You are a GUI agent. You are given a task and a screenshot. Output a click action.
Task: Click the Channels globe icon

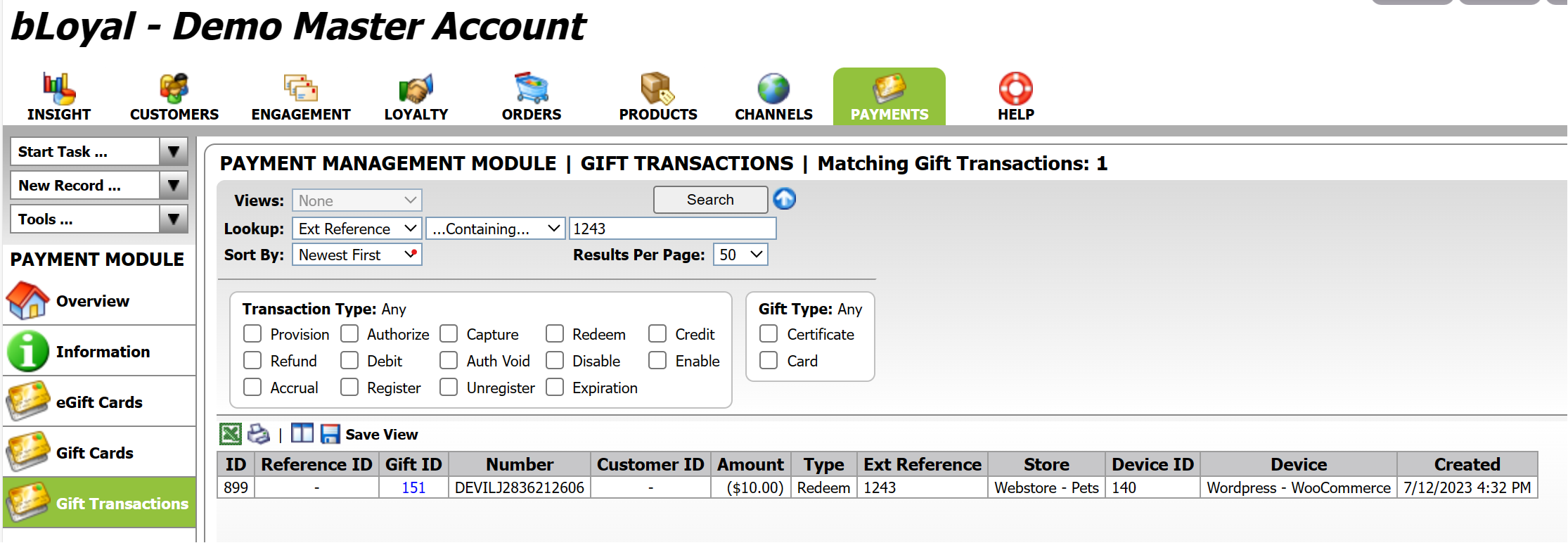click(x=773, y=89)
